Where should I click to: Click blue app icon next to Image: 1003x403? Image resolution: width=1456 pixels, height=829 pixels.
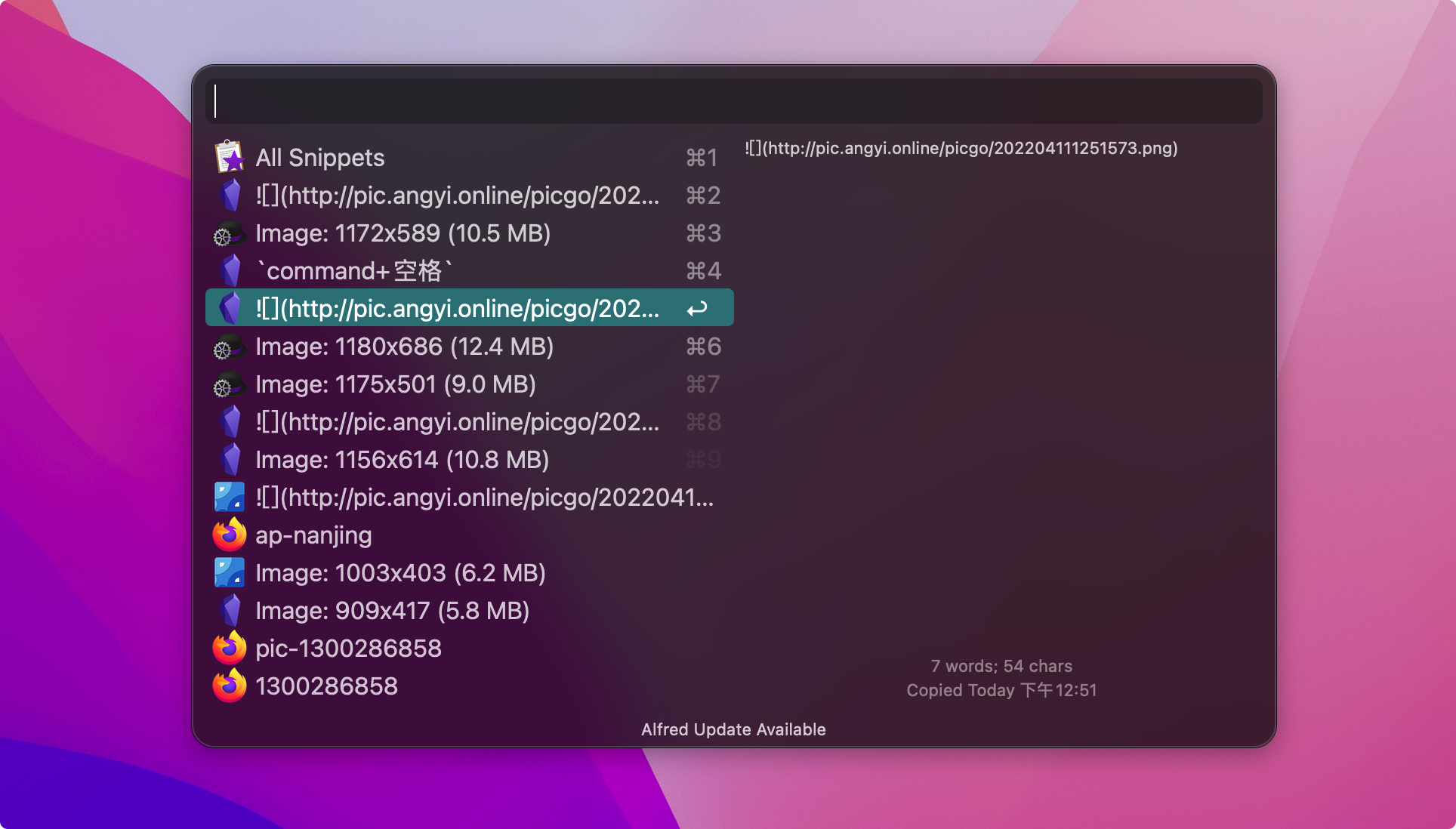click(230, 572)
